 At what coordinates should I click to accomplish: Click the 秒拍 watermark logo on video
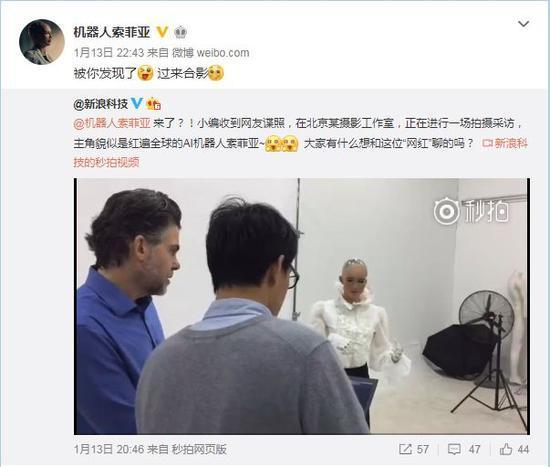click(x=471, y=211)
